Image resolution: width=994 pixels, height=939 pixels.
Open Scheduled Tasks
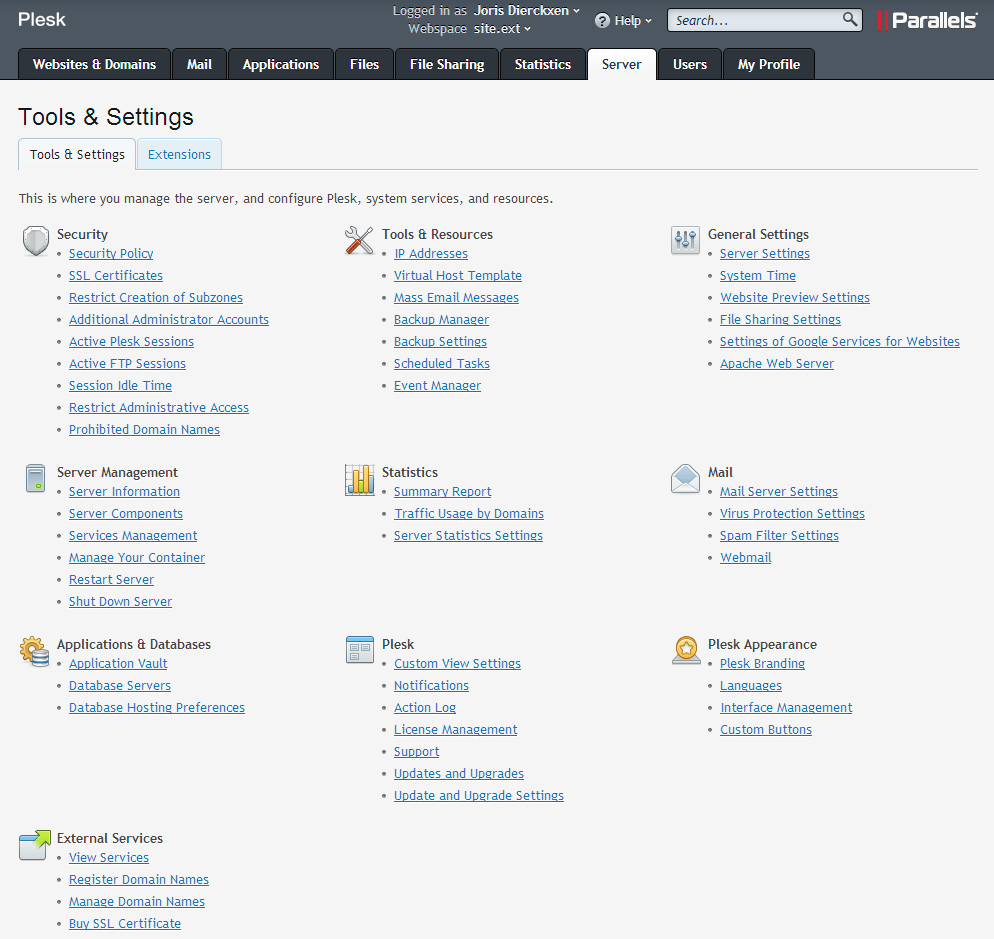(442, 364)
